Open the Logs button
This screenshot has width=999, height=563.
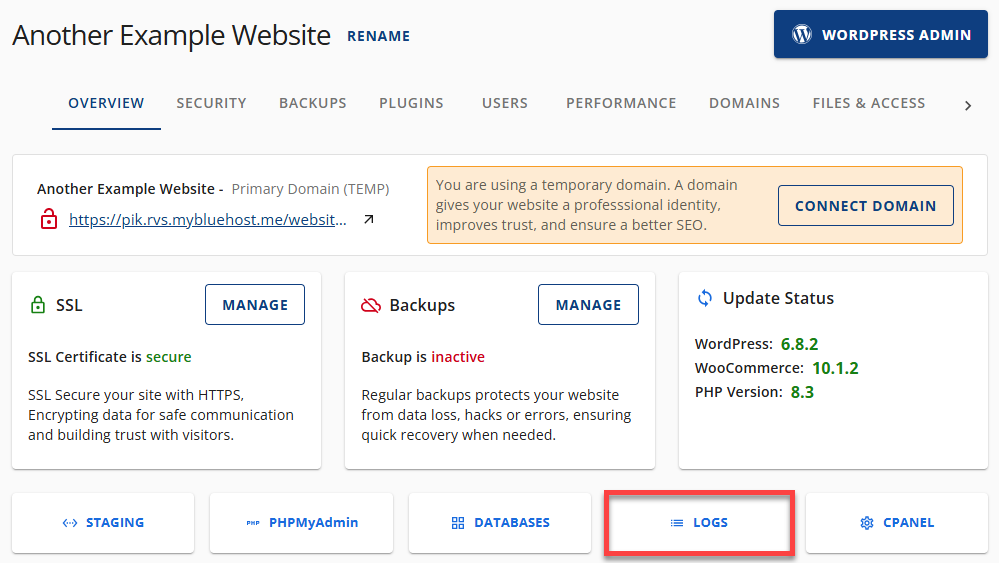pos(699,523)
